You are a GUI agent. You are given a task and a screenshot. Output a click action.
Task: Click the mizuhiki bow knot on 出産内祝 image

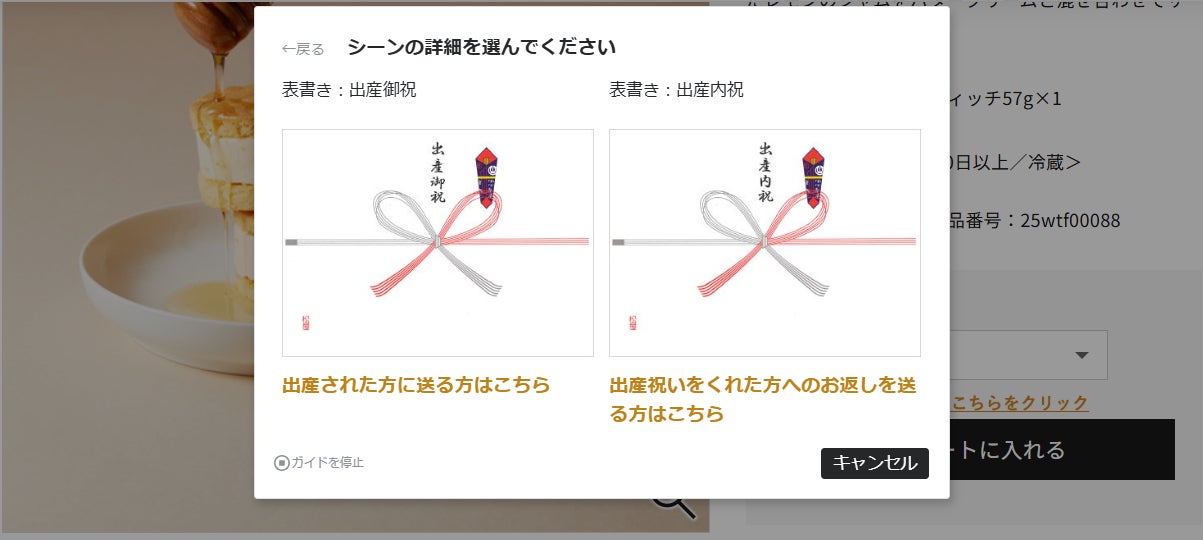(x=763, y=241)
